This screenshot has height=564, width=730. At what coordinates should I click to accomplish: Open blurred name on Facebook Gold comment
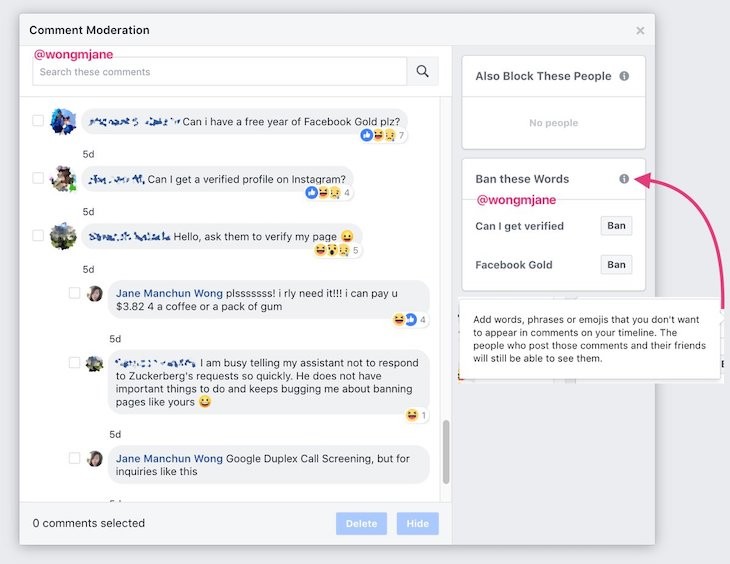click(134, 122)
